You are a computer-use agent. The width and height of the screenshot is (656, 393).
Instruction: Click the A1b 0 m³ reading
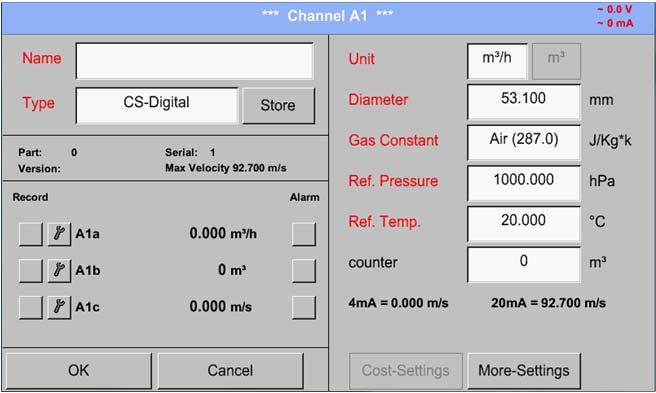tap(232, 270)
